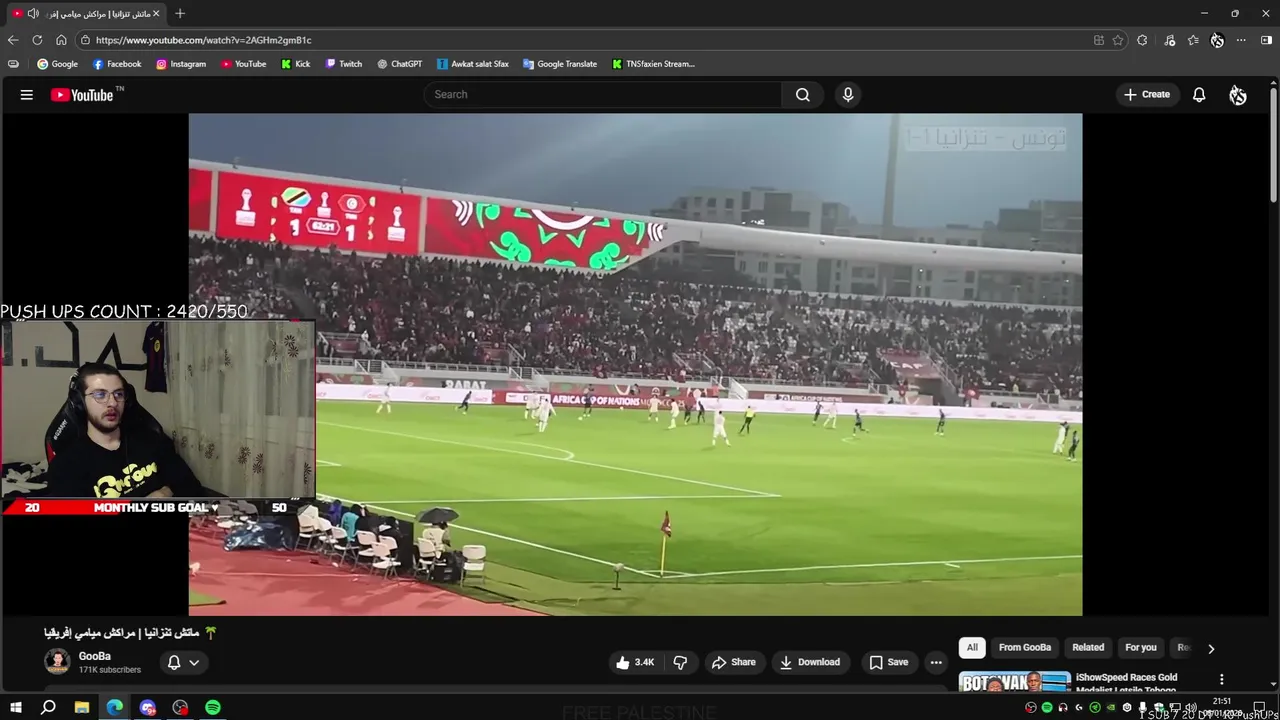Select the Related filter chip

1088,647
